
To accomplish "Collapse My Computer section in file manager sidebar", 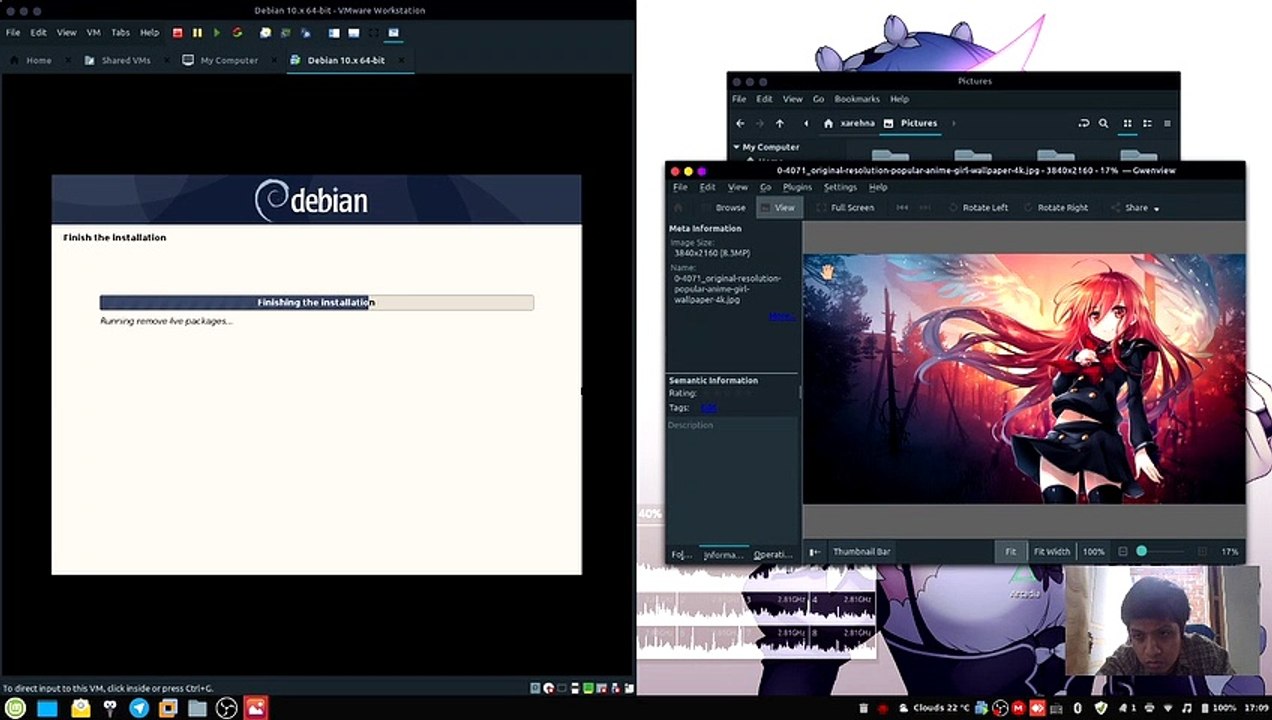I will pyautogui.click(x=737, y=147).
